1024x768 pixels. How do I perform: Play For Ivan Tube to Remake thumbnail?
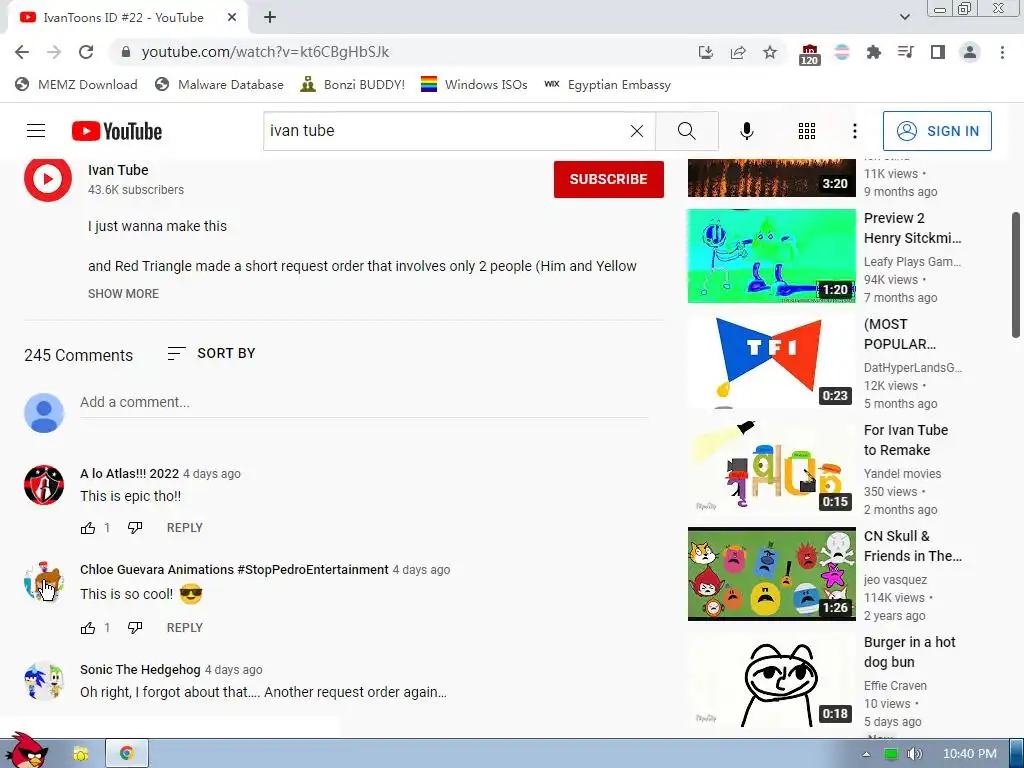[x=771, y=468]
